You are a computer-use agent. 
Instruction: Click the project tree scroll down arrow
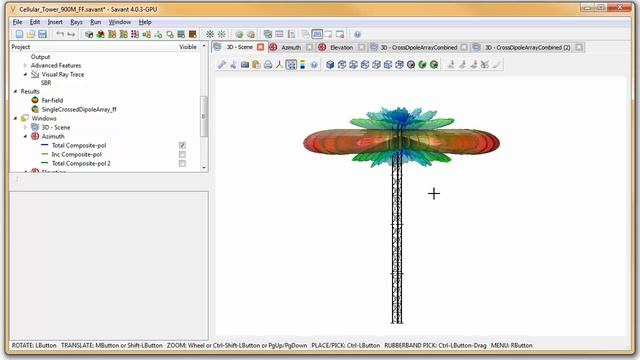[204, 168]
